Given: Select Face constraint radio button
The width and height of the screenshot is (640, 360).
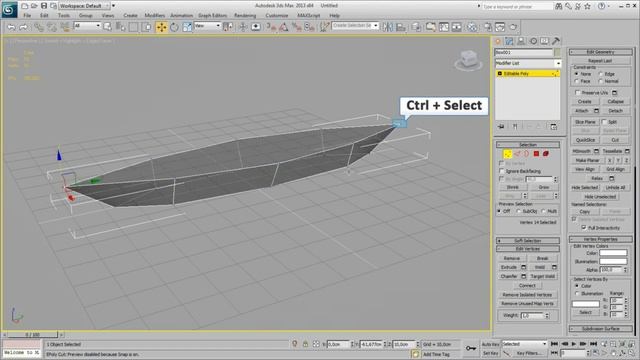Looking at the screenshot, I should (577, 81).
